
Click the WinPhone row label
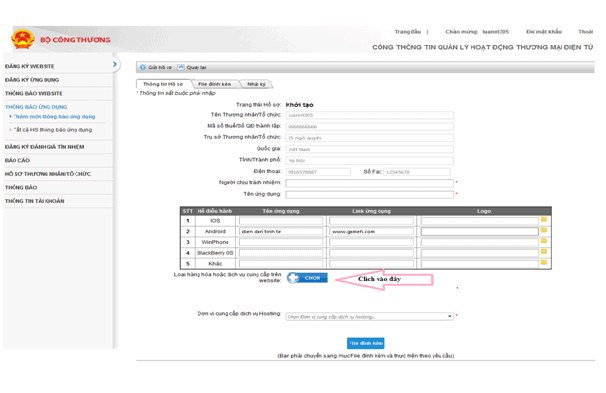215,242
